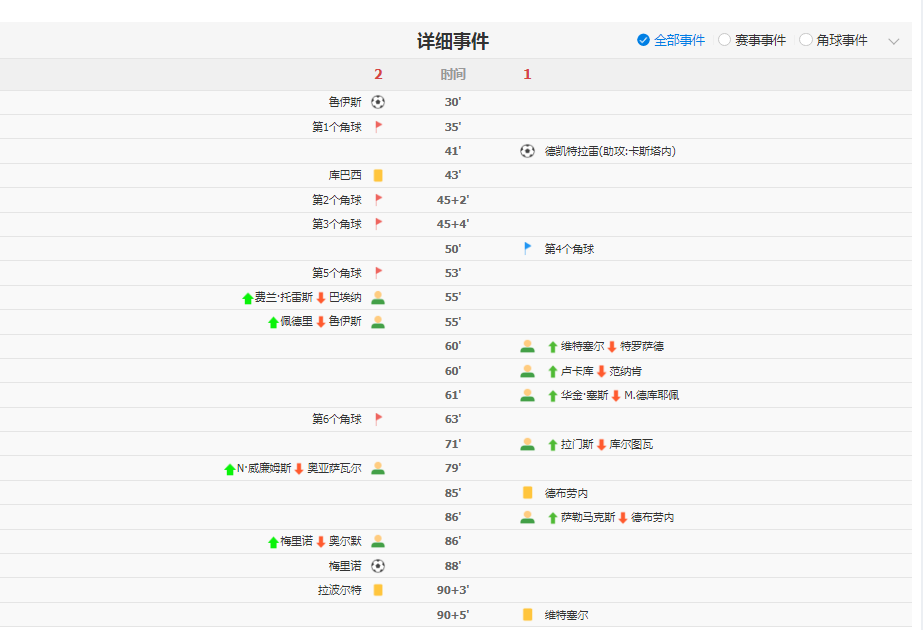Click the goal icon at 41' for 德凯特拉雷
The width and height of the screenshot is (923, 630).
click(527, 151)
